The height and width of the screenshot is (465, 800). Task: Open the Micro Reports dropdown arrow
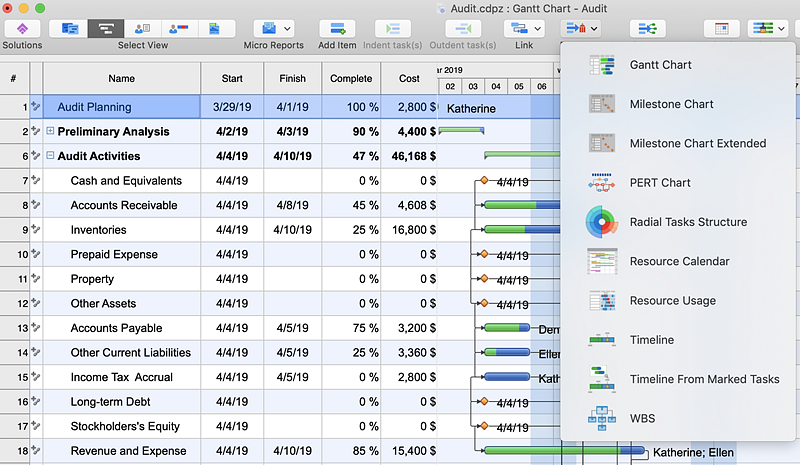pyautogui.click(x=288, y=29)
